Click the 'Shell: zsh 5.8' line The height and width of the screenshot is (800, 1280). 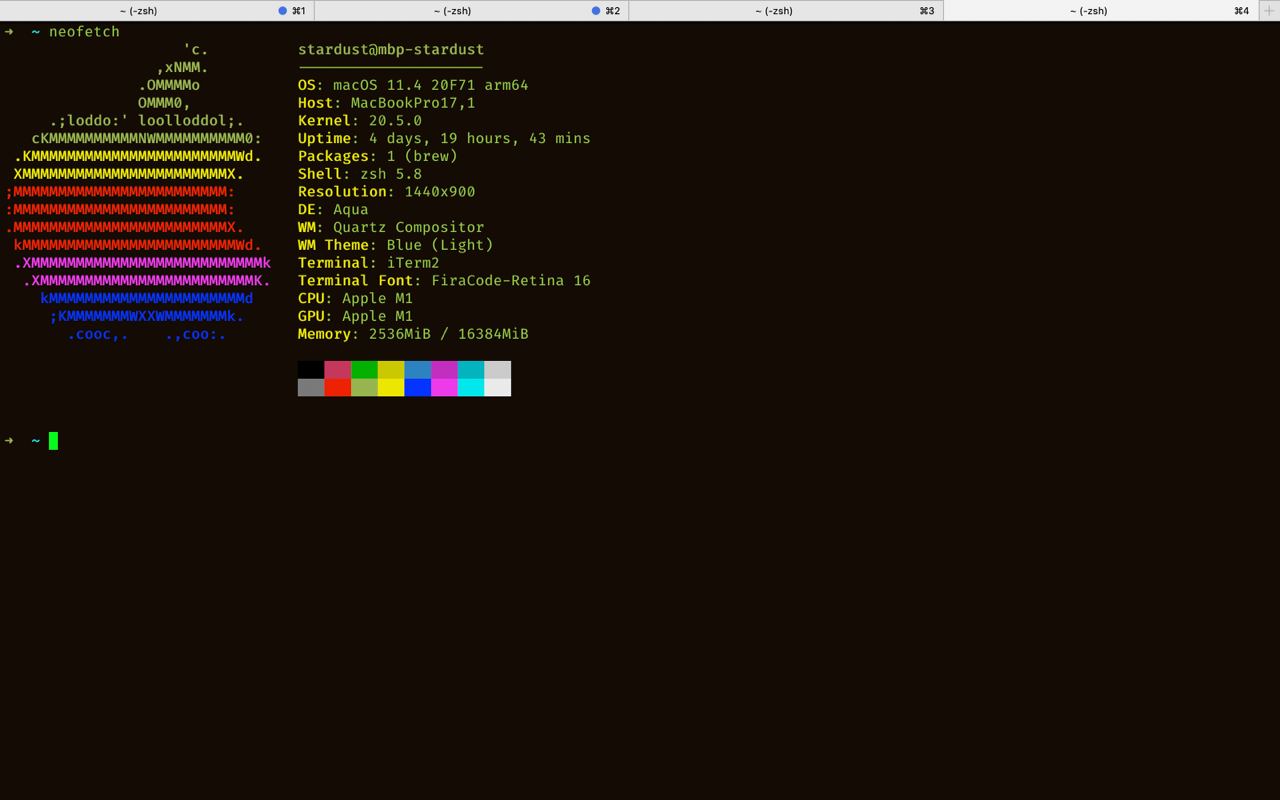360,174
